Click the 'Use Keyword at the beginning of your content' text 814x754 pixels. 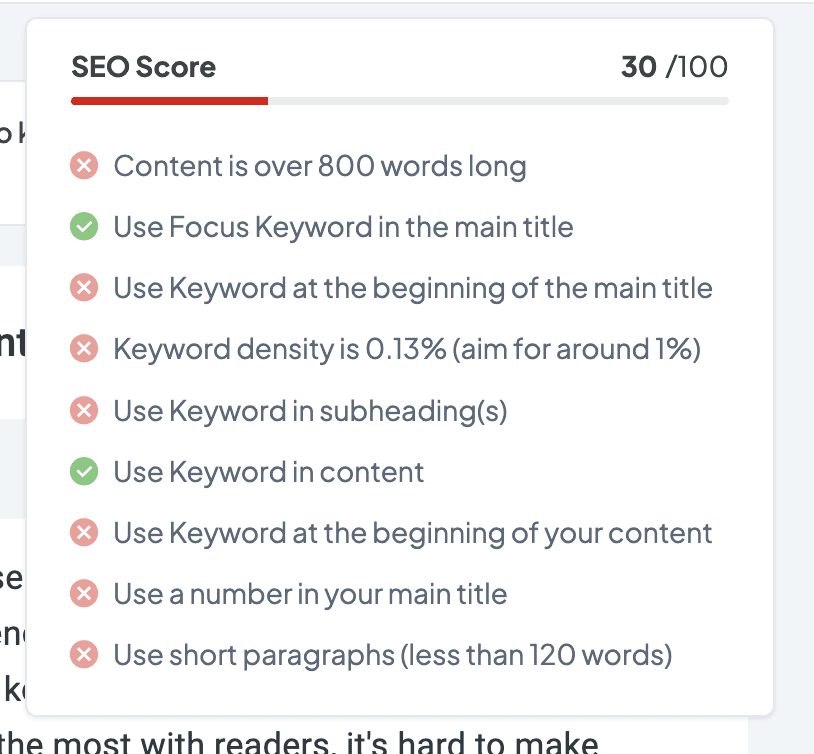click(x=413, y=533)
